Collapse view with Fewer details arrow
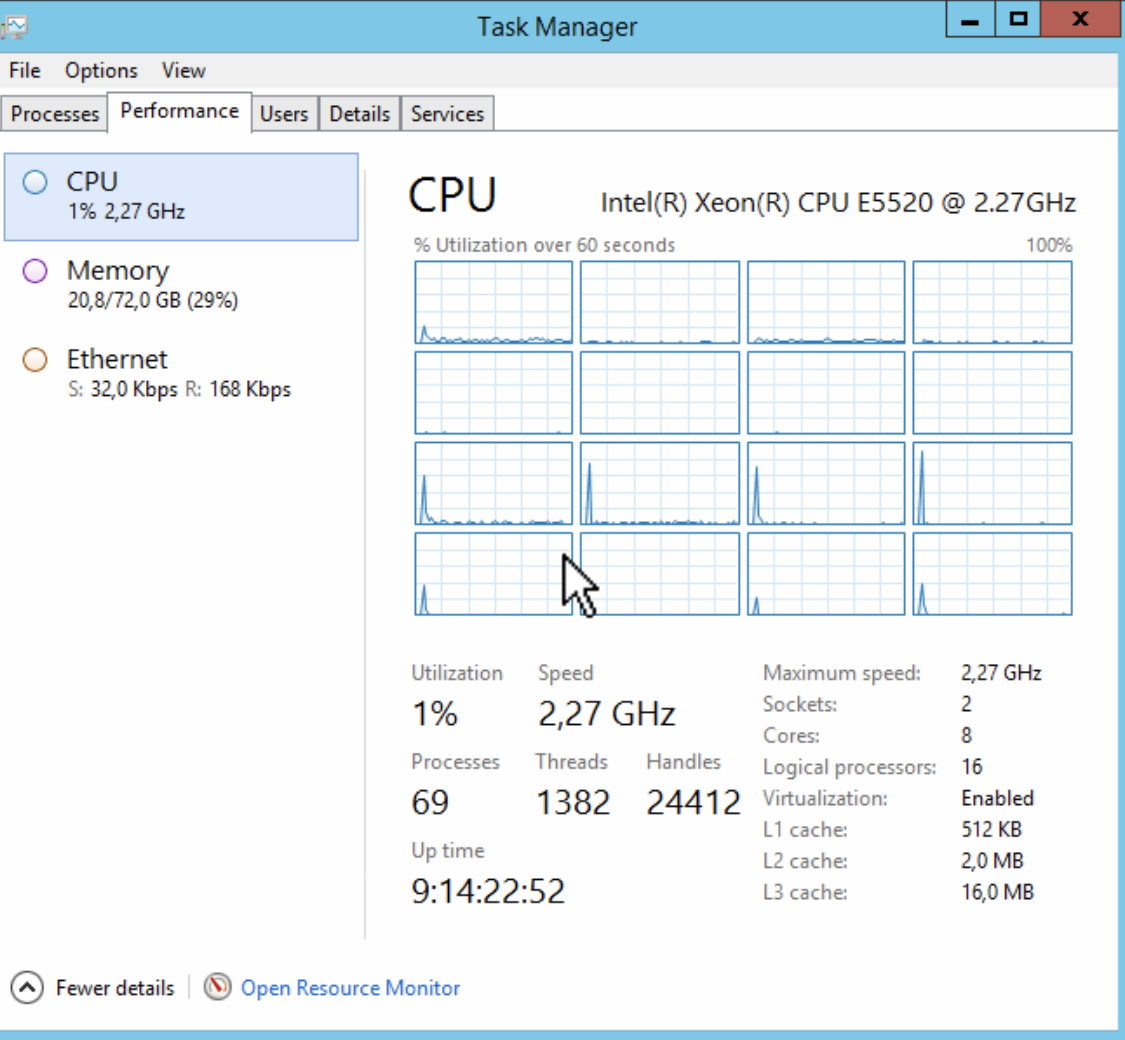The width and height of the screenshot is (1125, 1040). pyautogui.click(x=27, y=988)
